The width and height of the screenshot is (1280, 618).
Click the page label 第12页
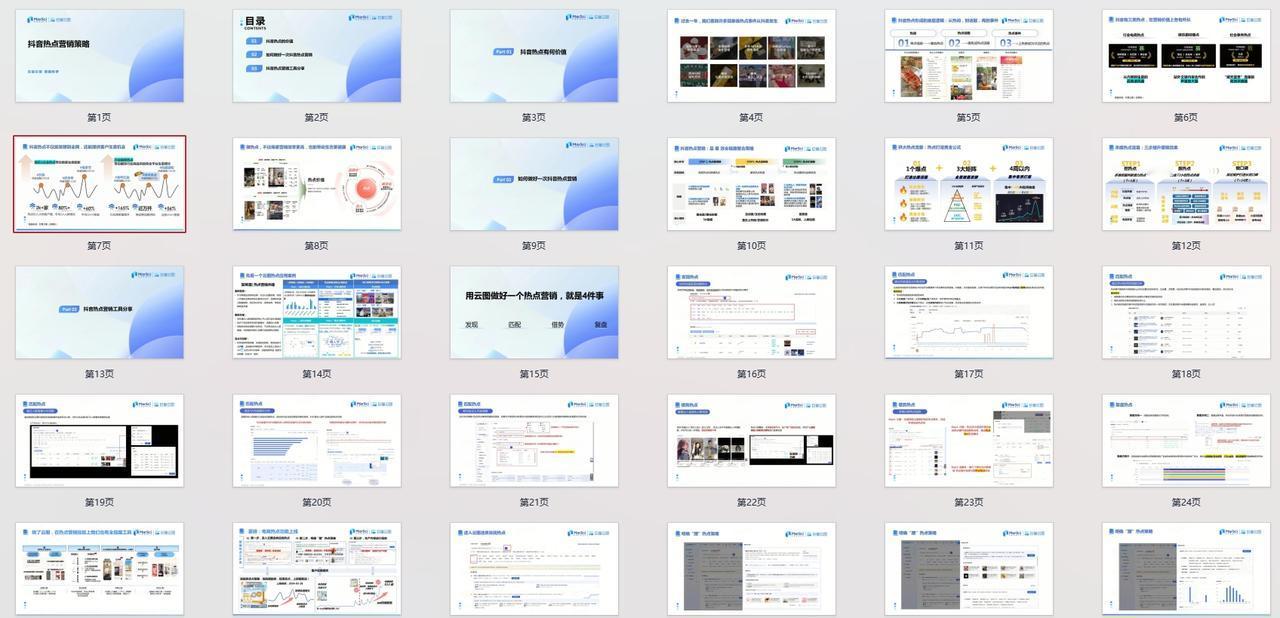[1186, 246]
